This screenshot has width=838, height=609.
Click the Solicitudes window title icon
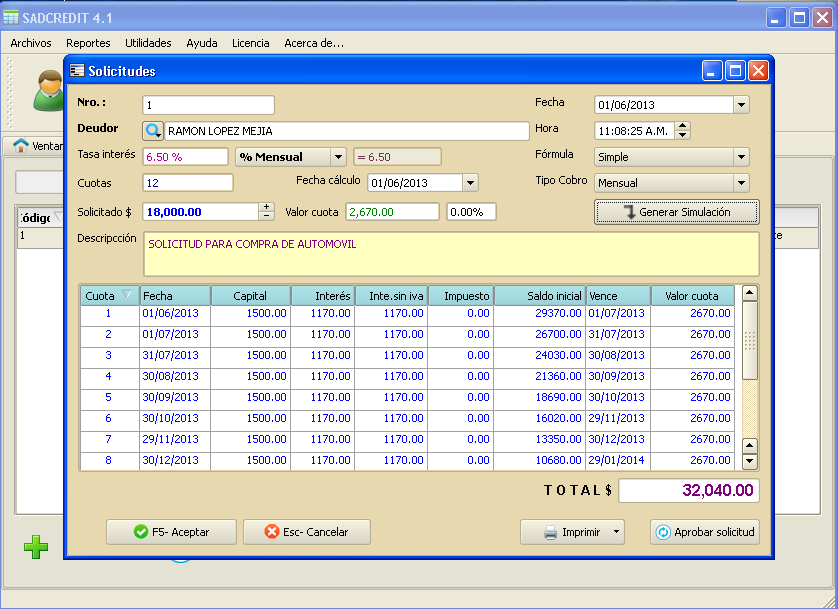77,71
